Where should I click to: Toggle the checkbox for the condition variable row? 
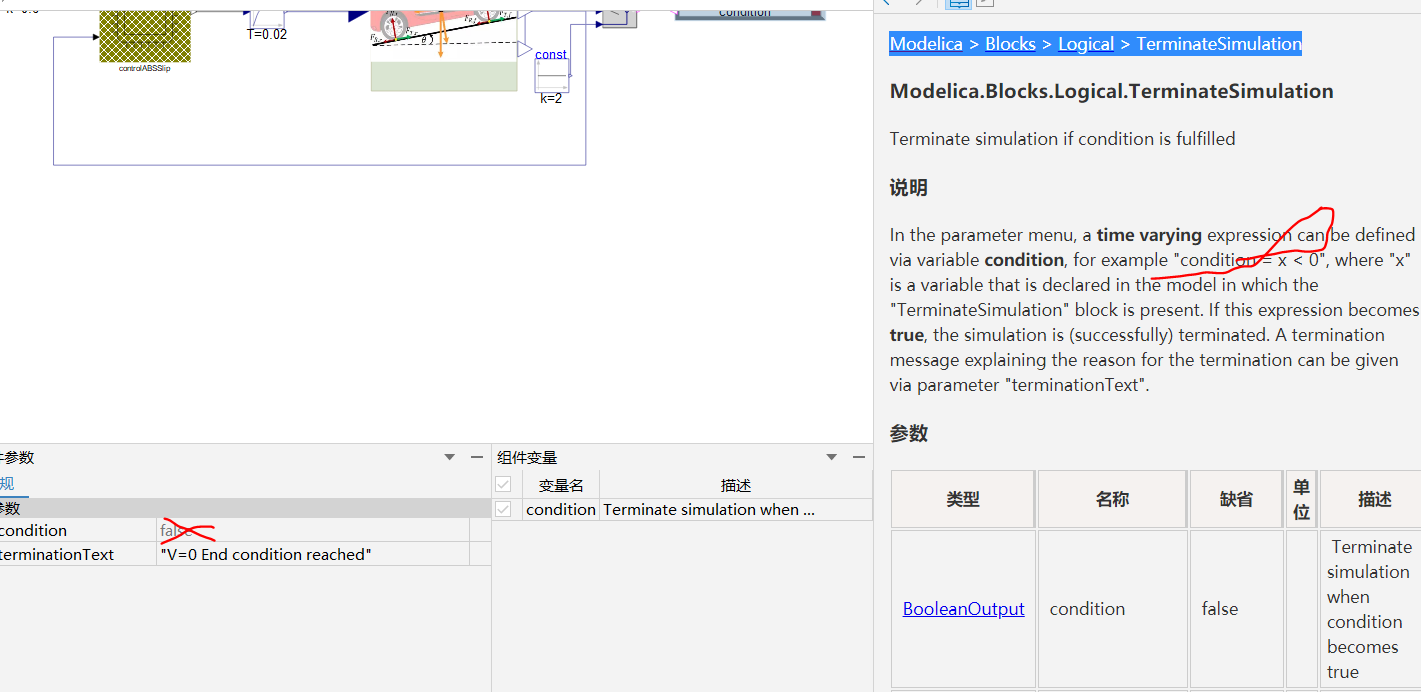coord(503,509)
